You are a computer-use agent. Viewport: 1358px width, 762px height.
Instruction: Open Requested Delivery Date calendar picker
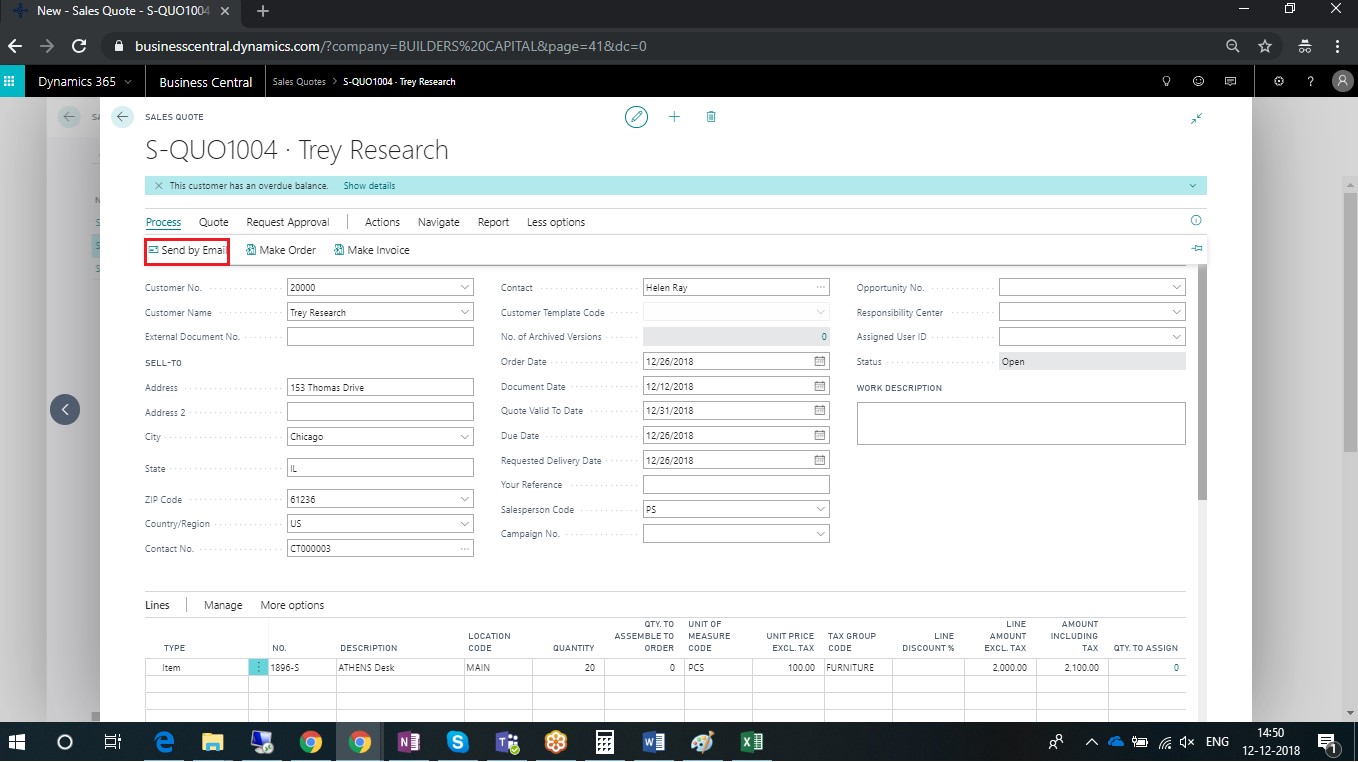pyautogui.click(x=820, y=461)
